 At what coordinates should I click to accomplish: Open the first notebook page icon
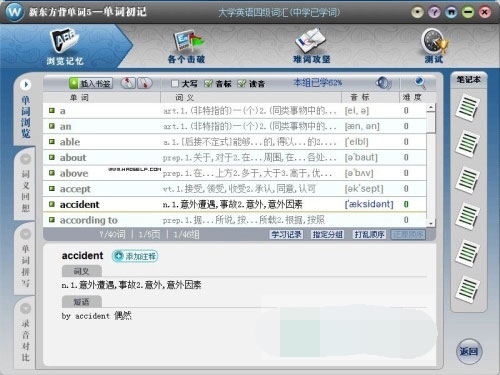[468, 108]
